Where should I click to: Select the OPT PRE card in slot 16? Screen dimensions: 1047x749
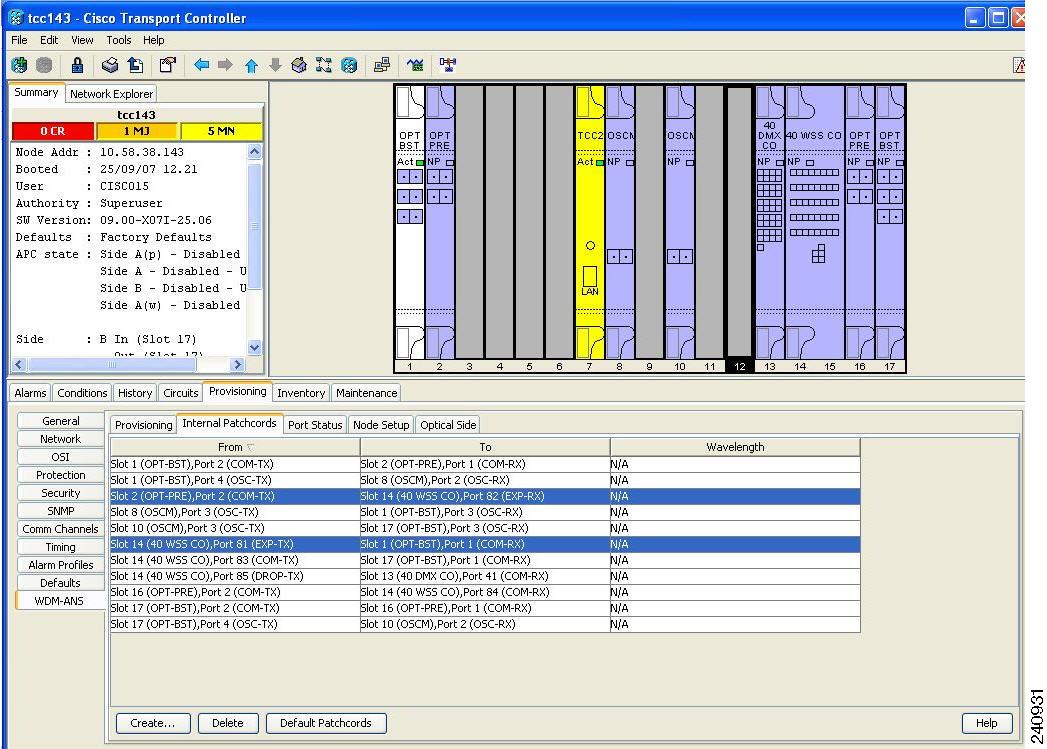860,222
